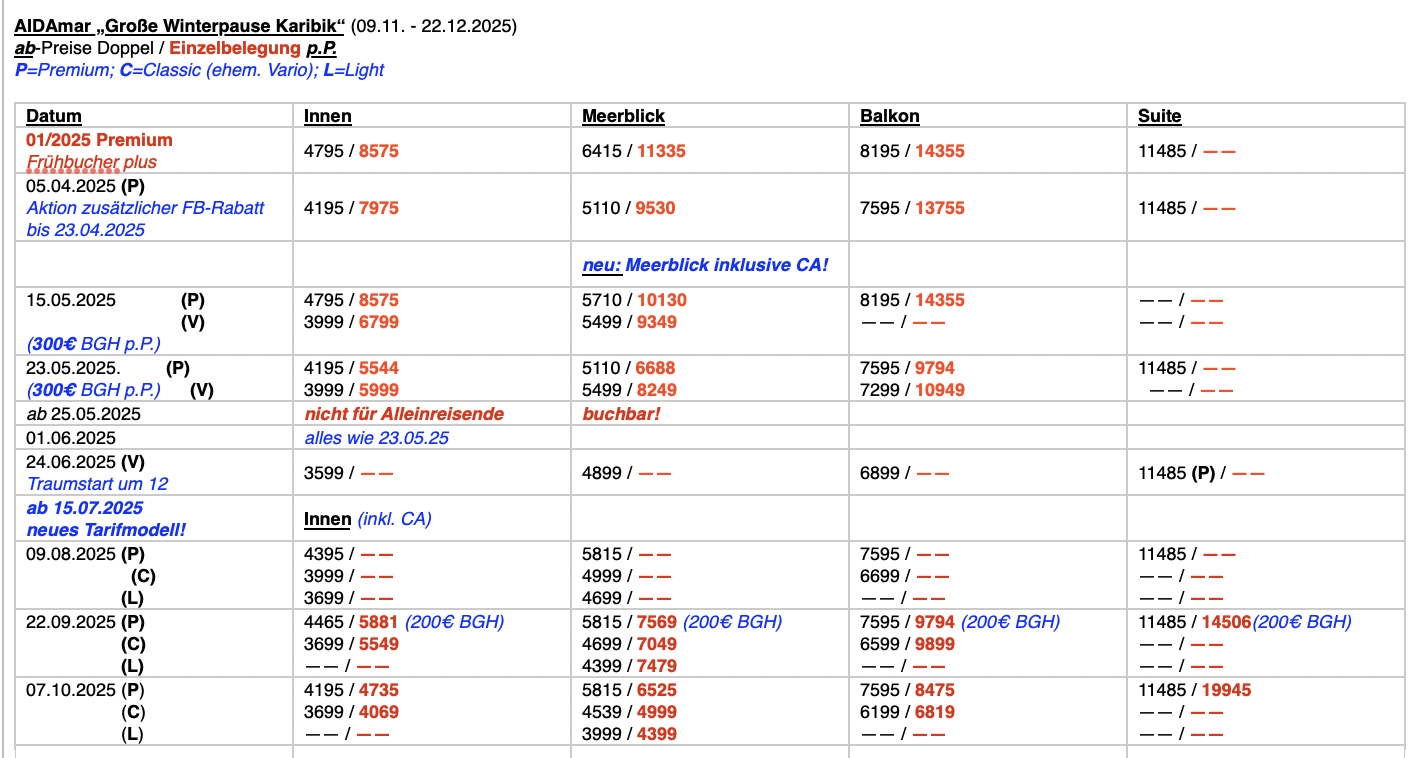Select the text "neues Tarifmodell!"
Image resolution: width=1420 pixels, height=758 pixels.
tap(106, 530)
